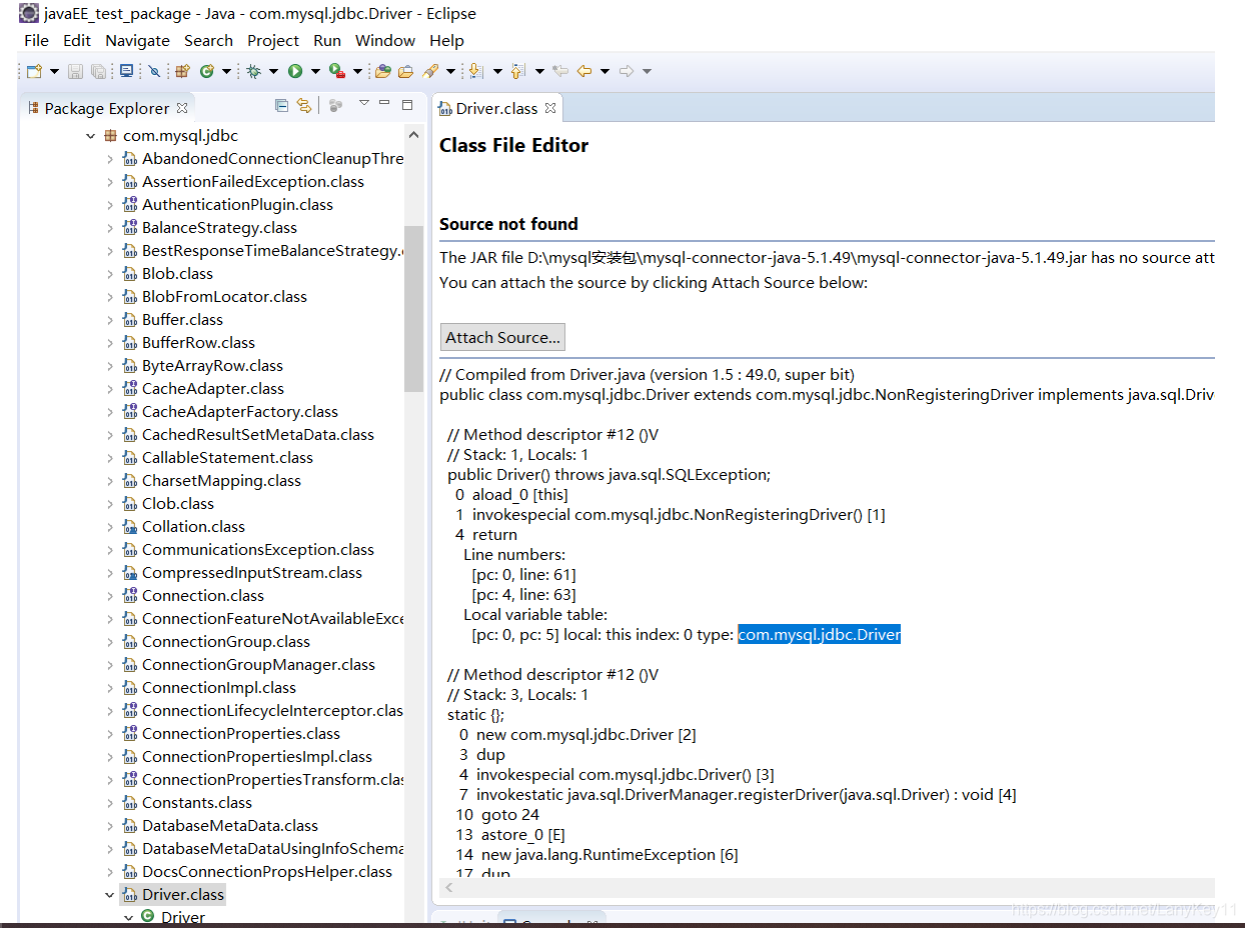Expand Blob.class tree node
The image size is (1245, 928).
pyautogui.click(x=110, y=273)
